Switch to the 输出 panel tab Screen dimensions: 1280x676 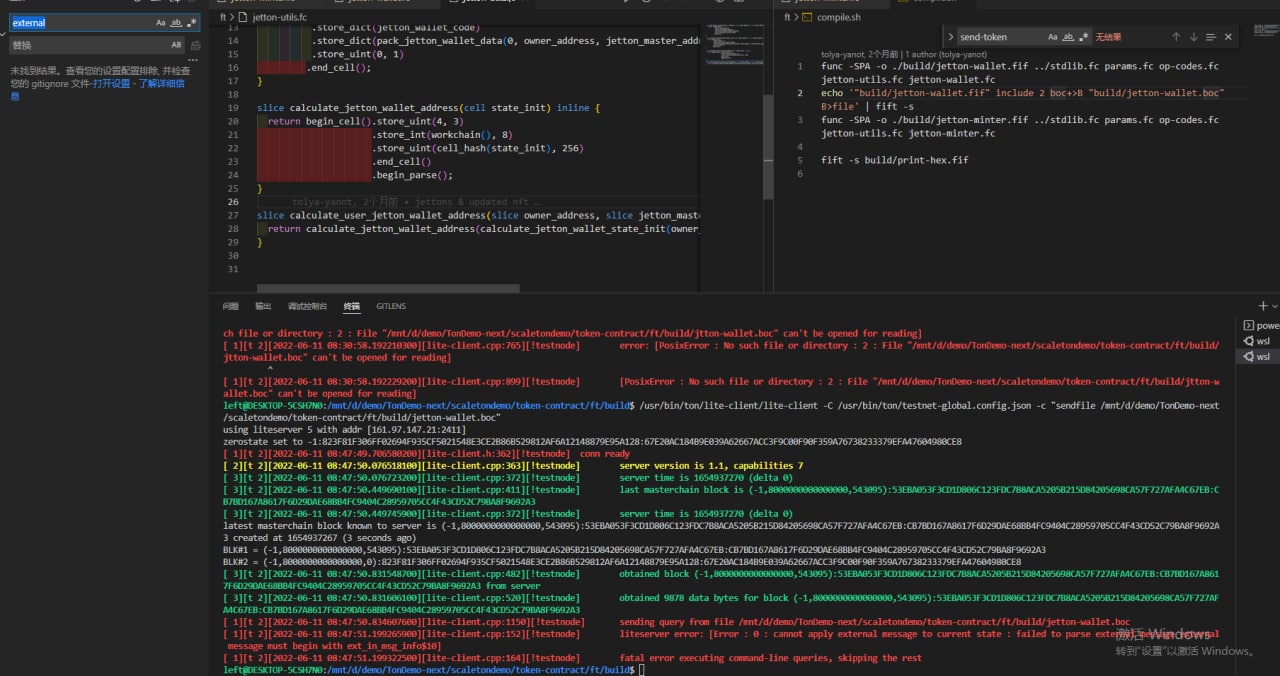click(263, 306)
